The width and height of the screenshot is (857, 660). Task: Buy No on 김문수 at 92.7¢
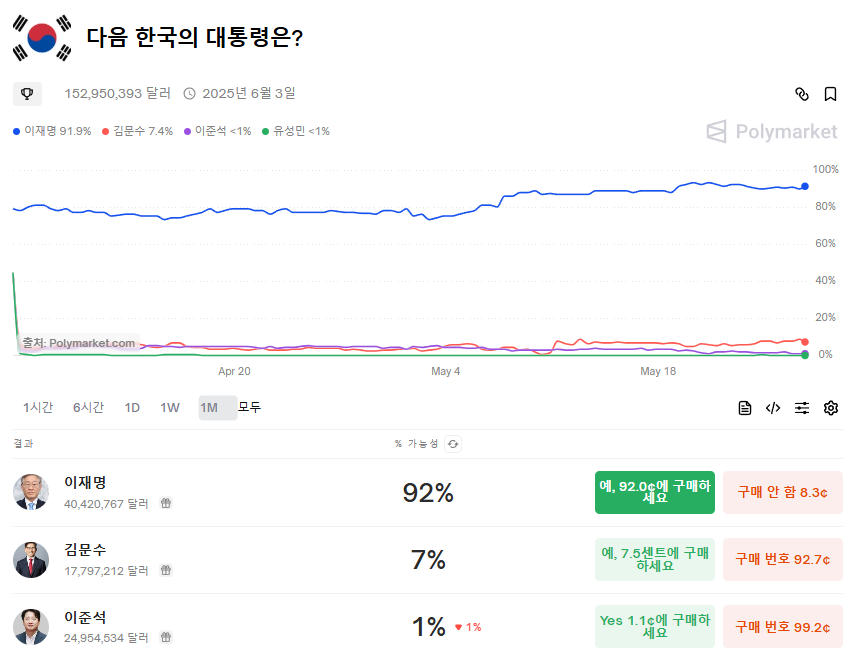783,559
